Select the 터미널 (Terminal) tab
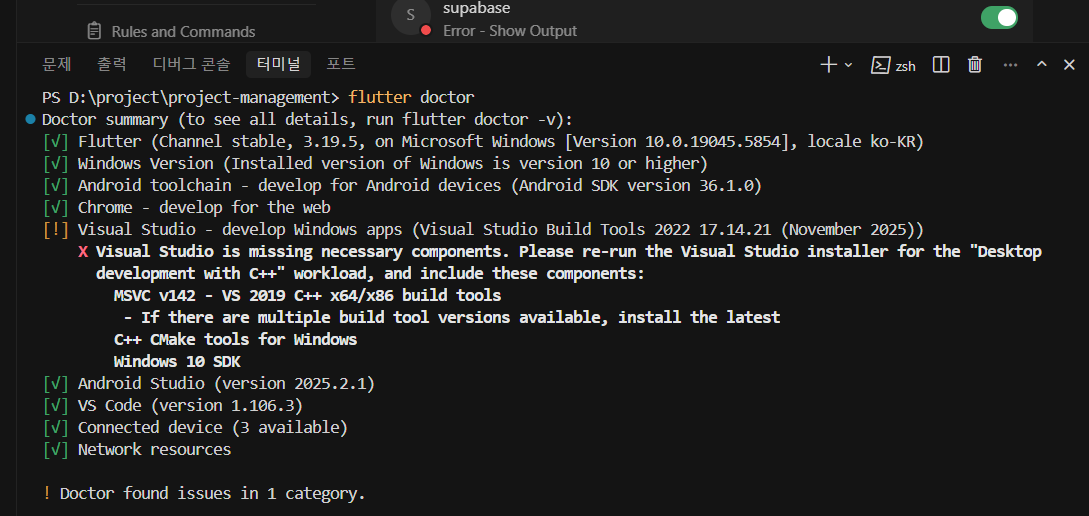The image size is (1089, 516). click(x=278, y=64)
